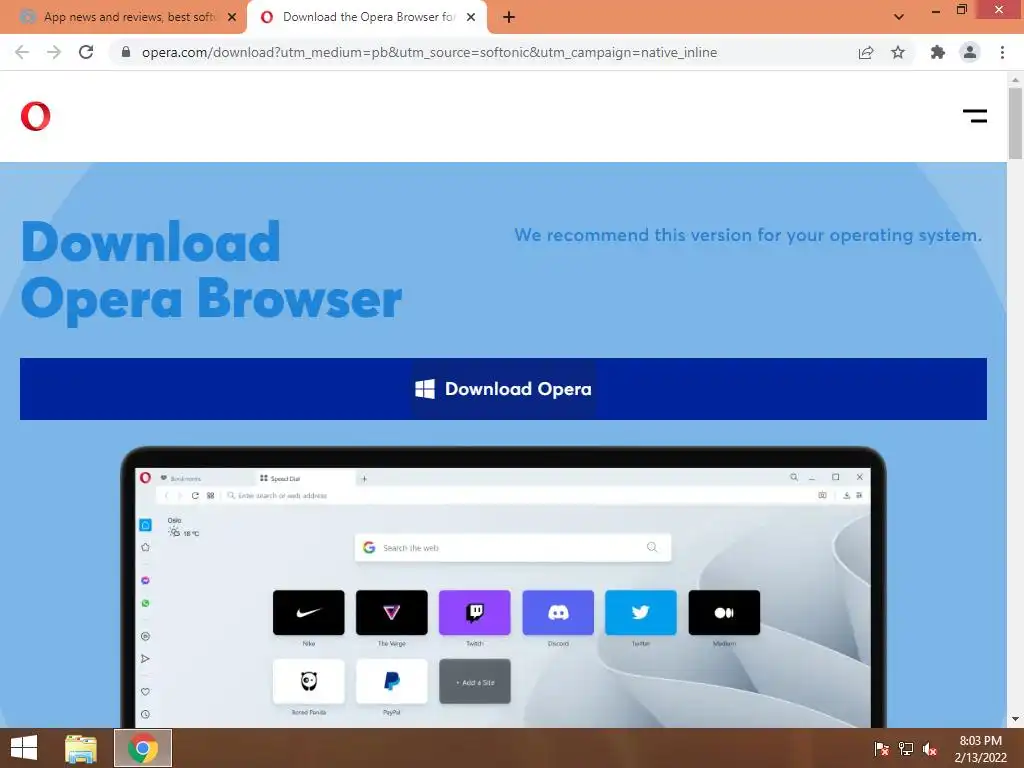Go back using the browser back arrow
Image resolution: width=1024 pixels, height=768 pixels.
coord(22,52)
